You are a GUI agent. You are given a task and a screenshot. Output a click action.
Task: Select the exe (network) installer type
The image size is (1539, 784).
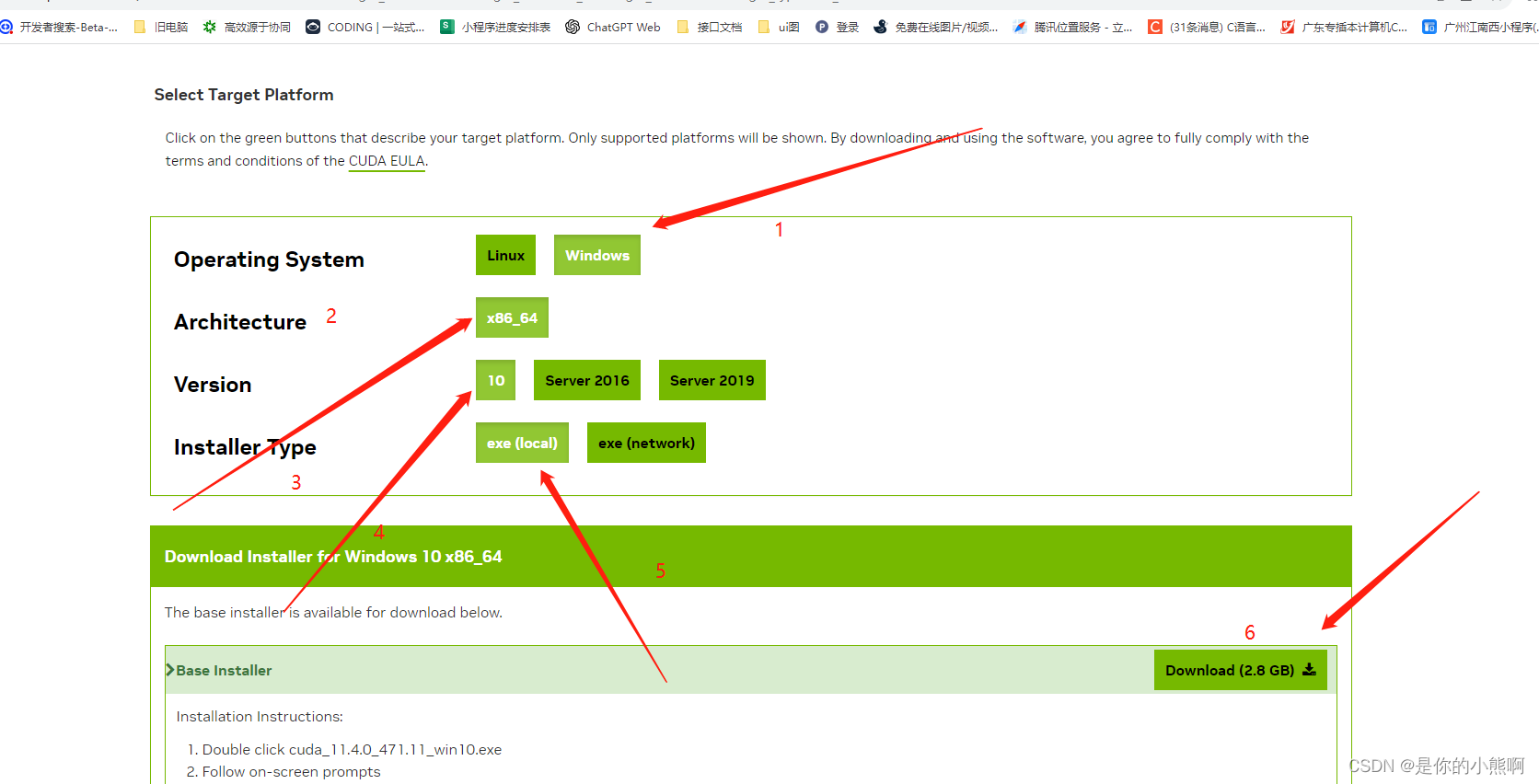click(646, 444)
